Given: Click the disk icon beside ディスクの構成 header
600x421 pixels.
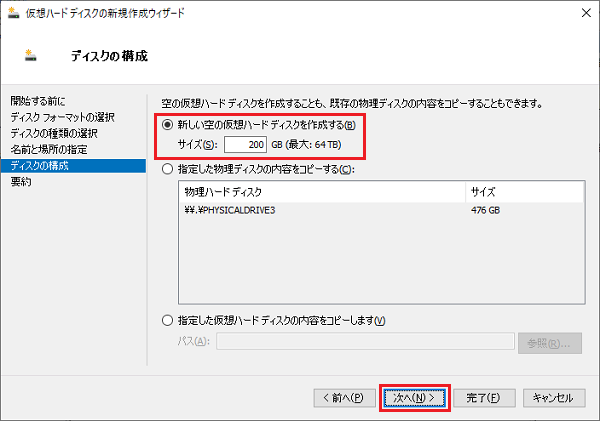Looking at the screenshot, I should (27, 55).
